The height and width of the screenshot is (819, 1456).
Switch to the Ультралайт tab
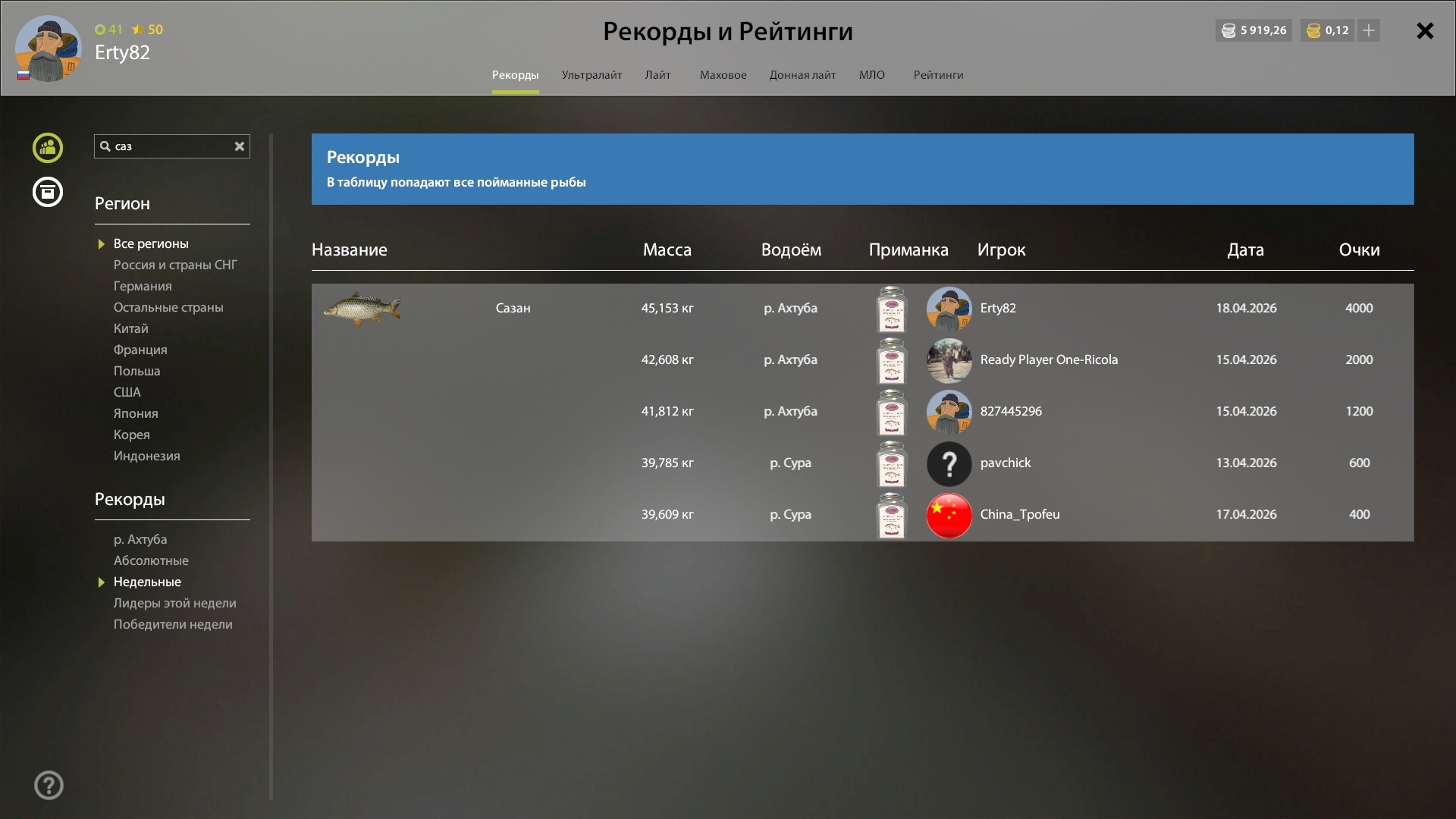point(591,75)
